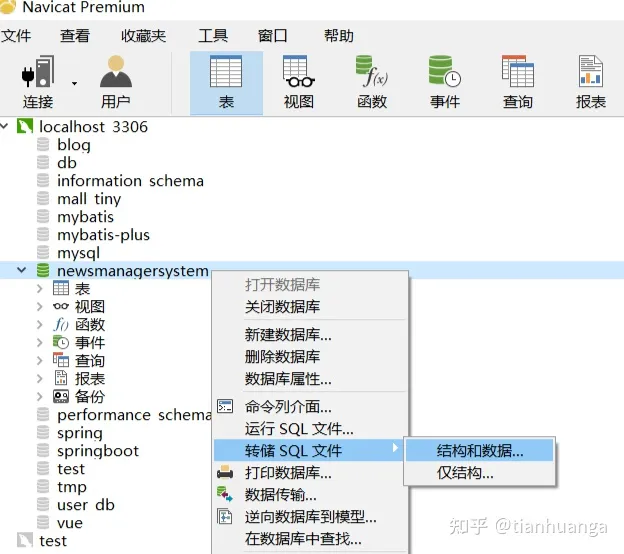The width and height of the screenshot is (624, 554).
Task: Choose 关闭数据库 from context menu
Action: pyautogui.click(x=282, y=306)
